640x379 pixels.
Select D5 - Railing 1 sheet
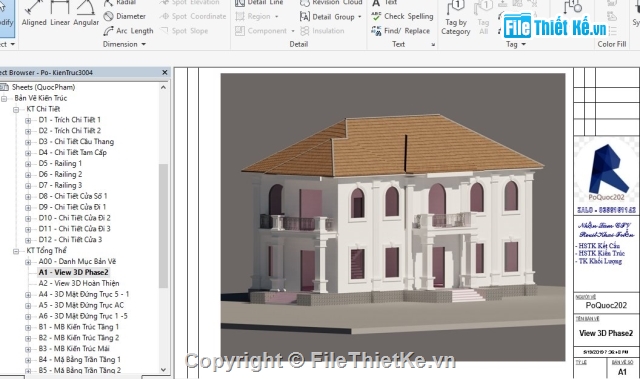(60, 163)
